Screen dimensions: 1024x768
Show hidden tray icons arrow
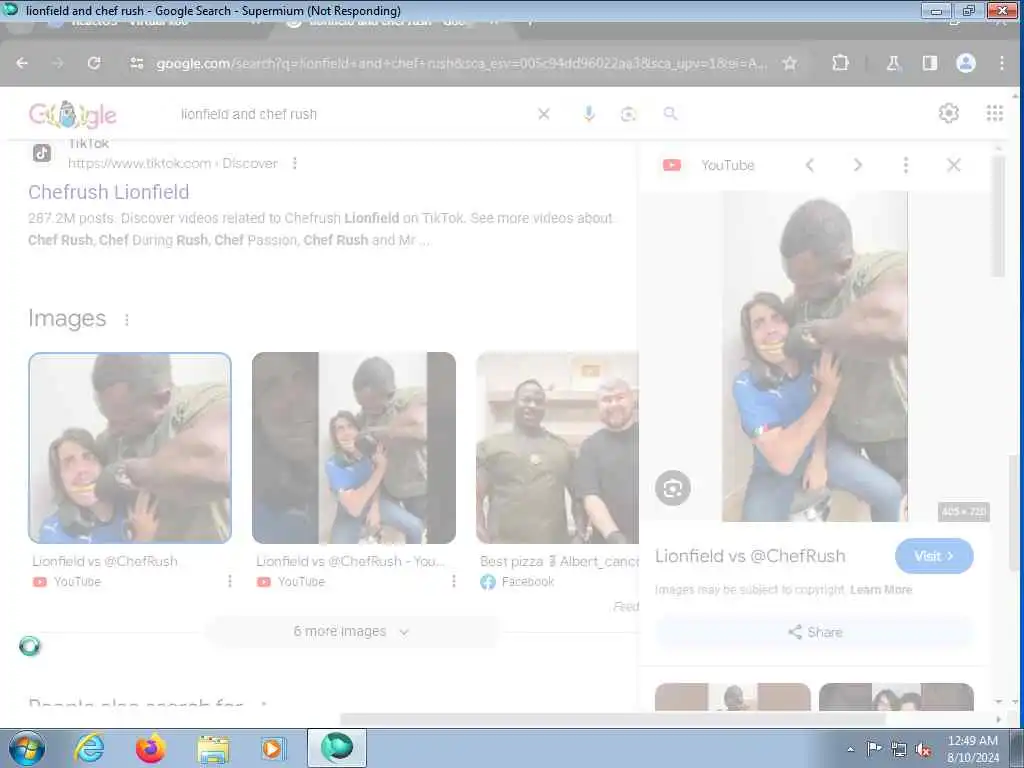click(x=850, y=749)
